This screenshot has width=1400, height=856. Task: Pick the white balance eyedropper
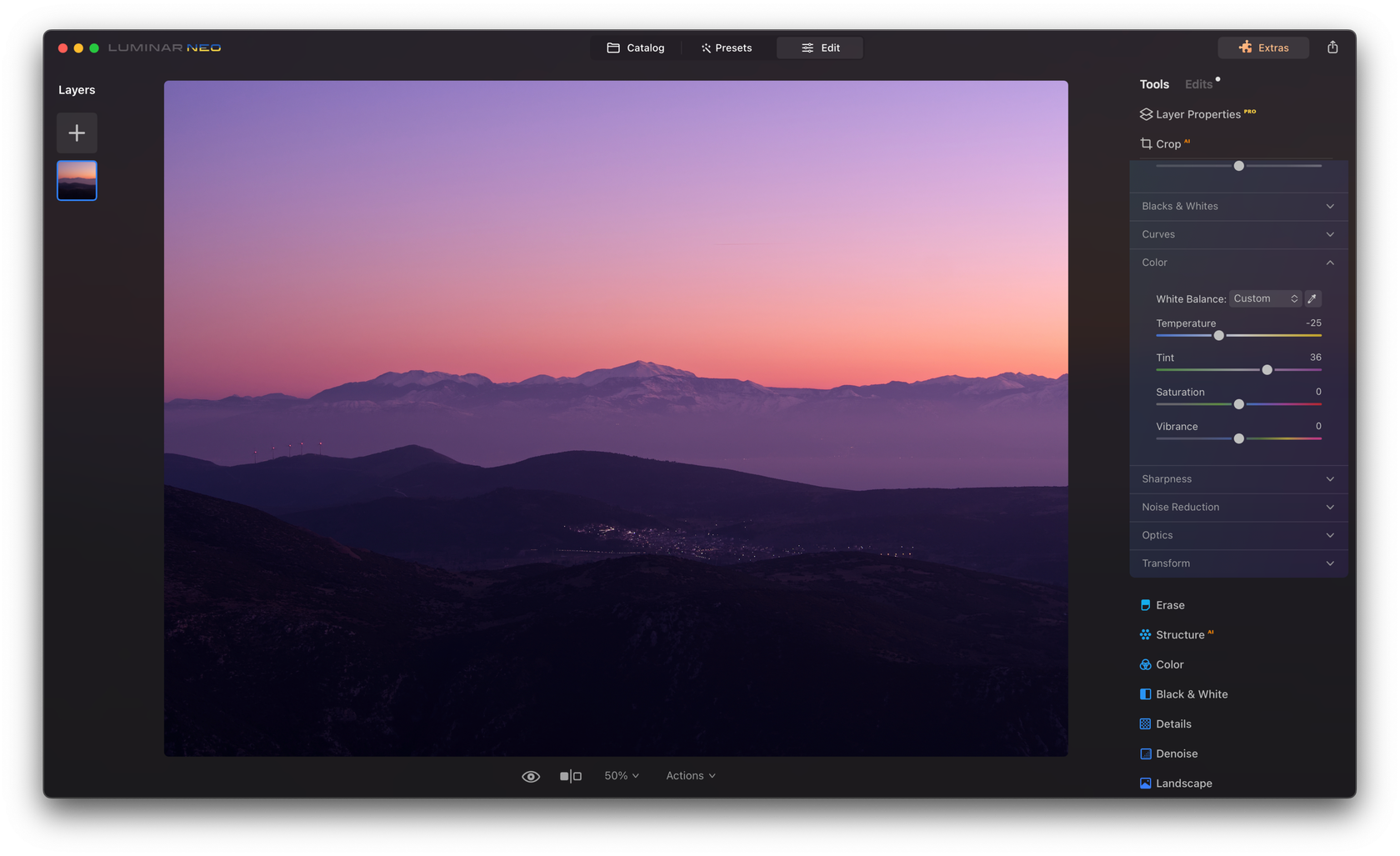pos(1312,298)
